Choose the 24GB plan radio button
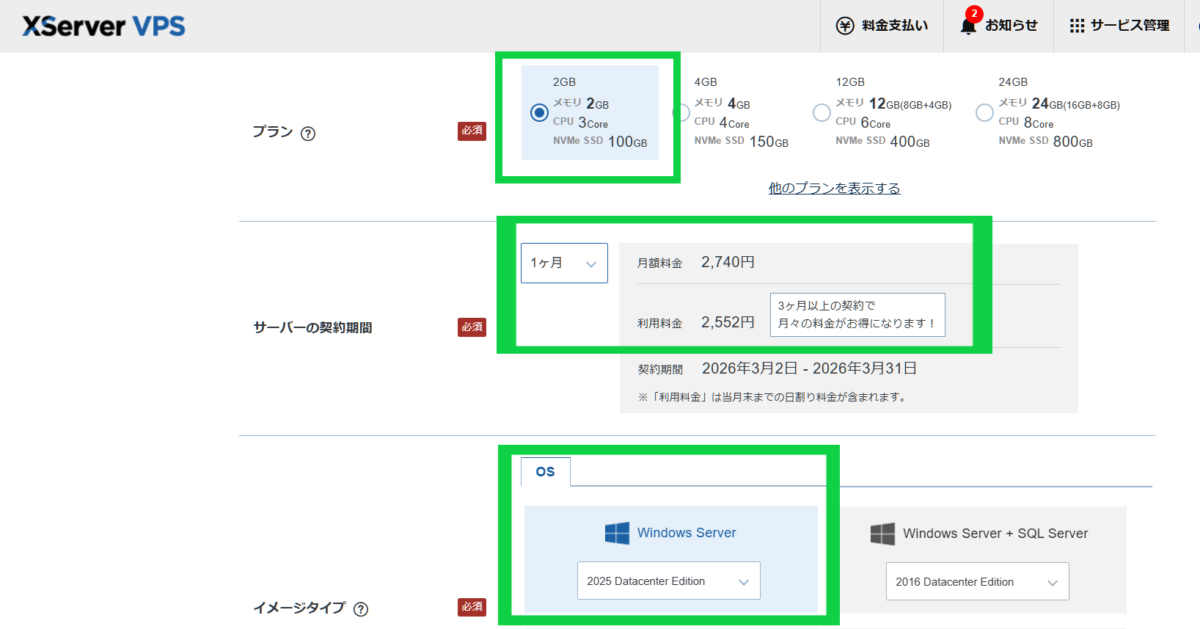The image size is (1200, 629). tap(984, 113)
